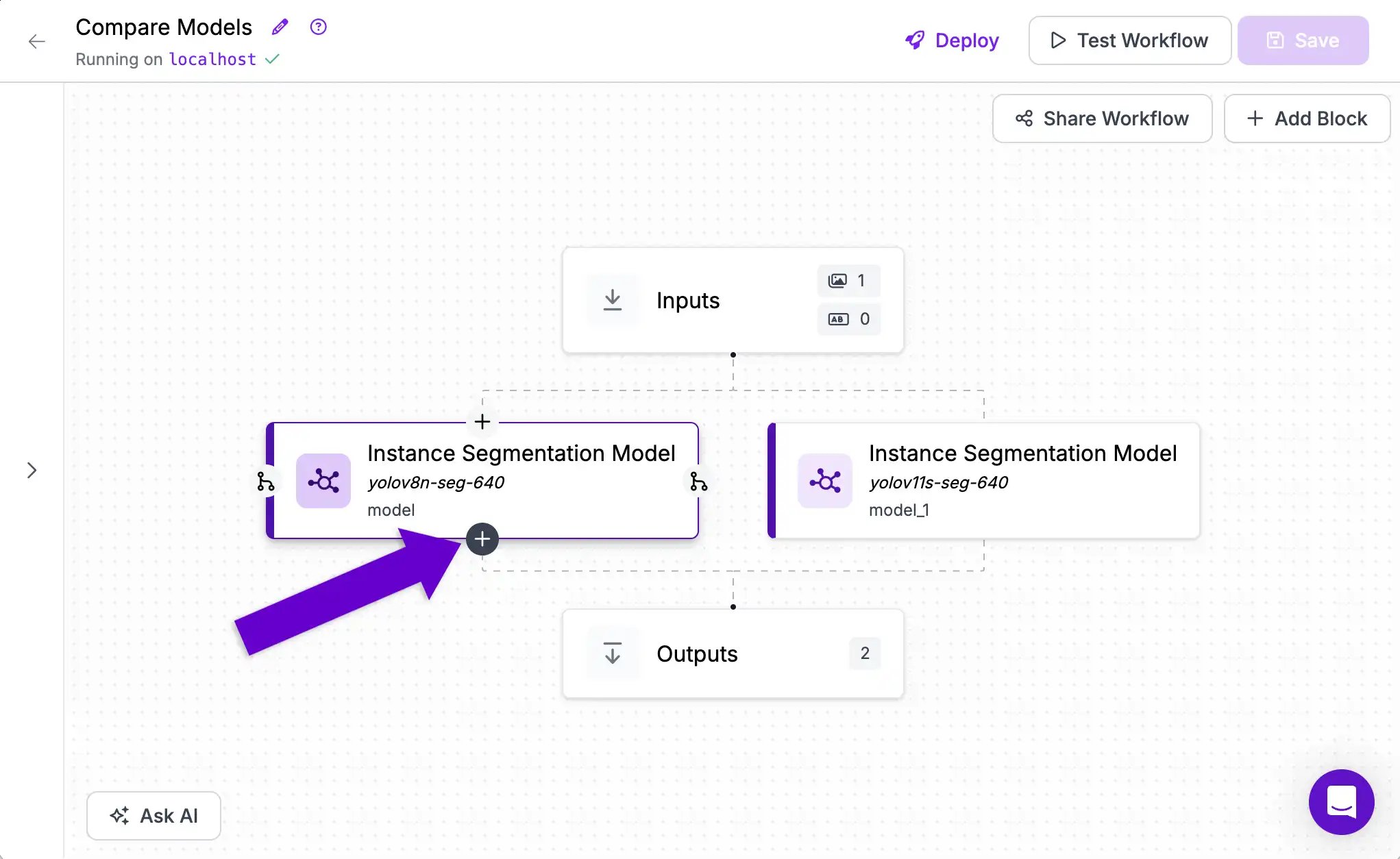Image resolution: width=1400 pixels, height=859 pixels.
Task: Click the yolov11s model network icon
Action: pos(825,481)
